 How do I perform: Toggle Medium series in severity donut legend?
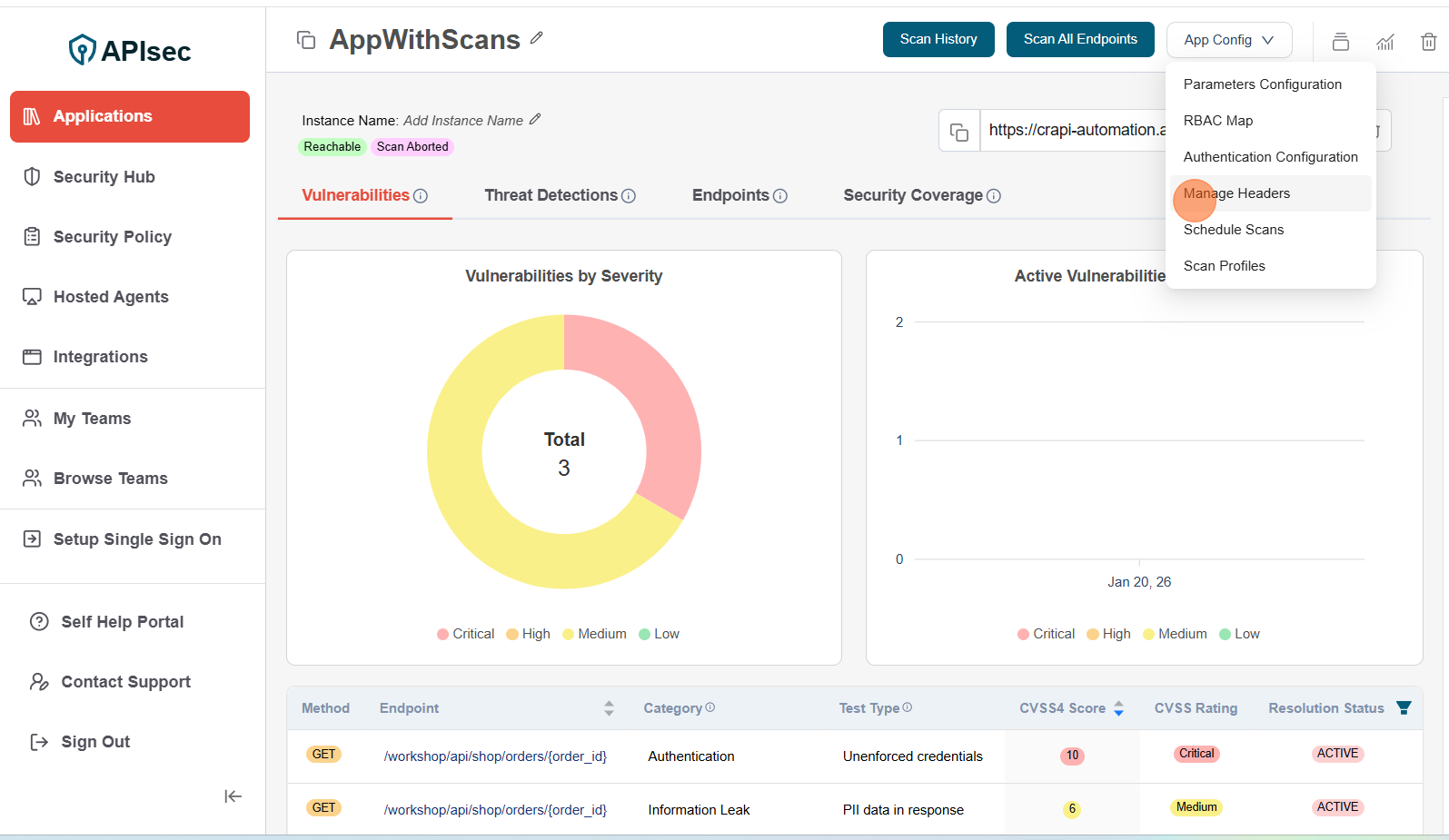coord(594,634)
